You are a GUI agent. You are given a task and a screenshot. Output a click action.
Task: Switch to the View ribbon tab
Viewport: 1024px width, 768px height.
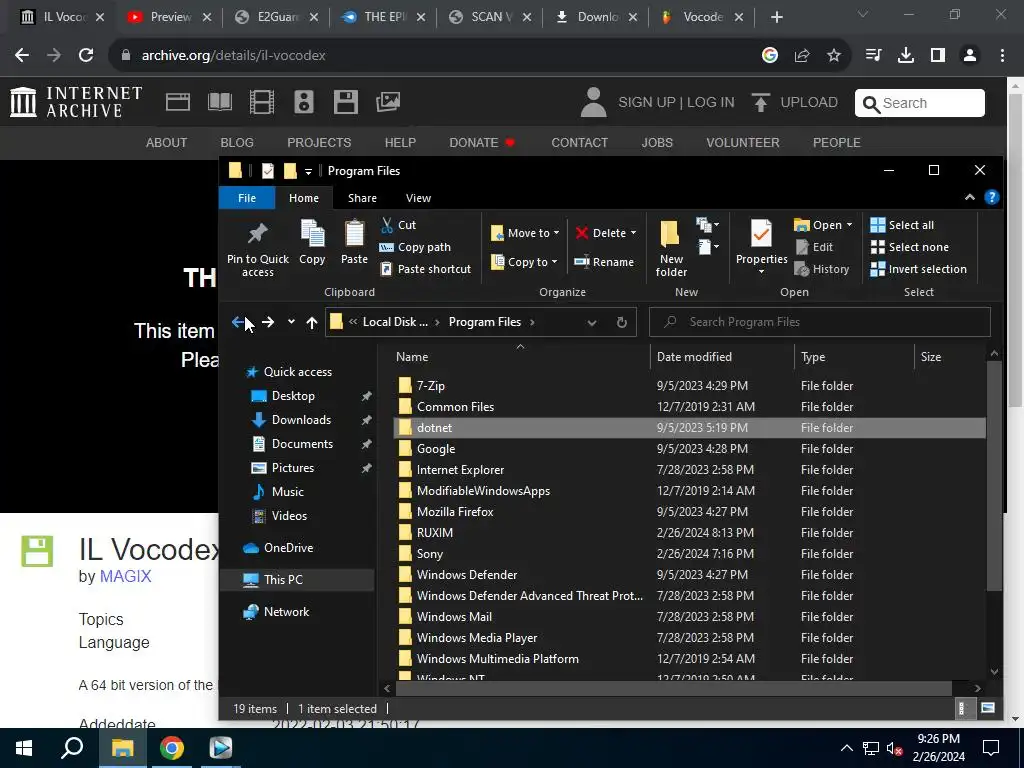pos(418,198)
